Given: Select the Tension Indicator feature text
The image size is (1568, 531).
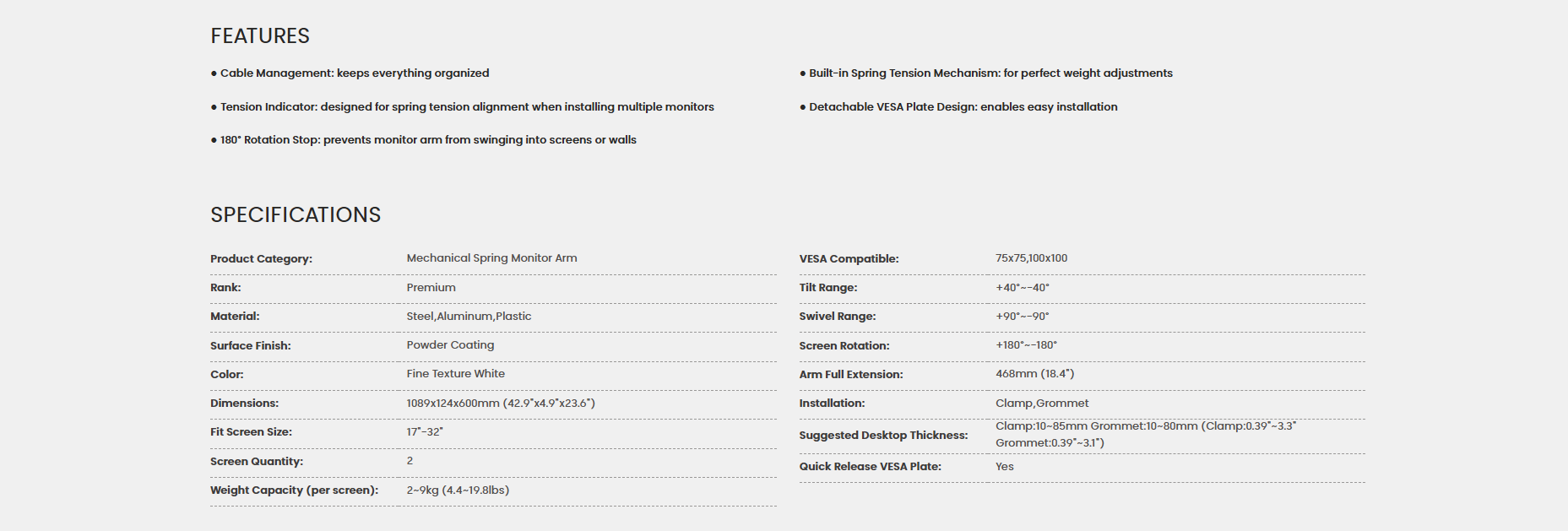Looking at the screenshot, I should click(462, 107).
